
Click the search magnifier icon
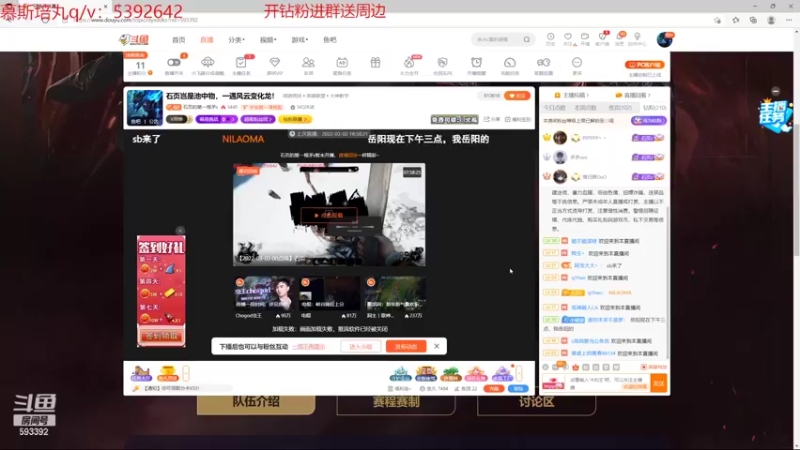527,39
